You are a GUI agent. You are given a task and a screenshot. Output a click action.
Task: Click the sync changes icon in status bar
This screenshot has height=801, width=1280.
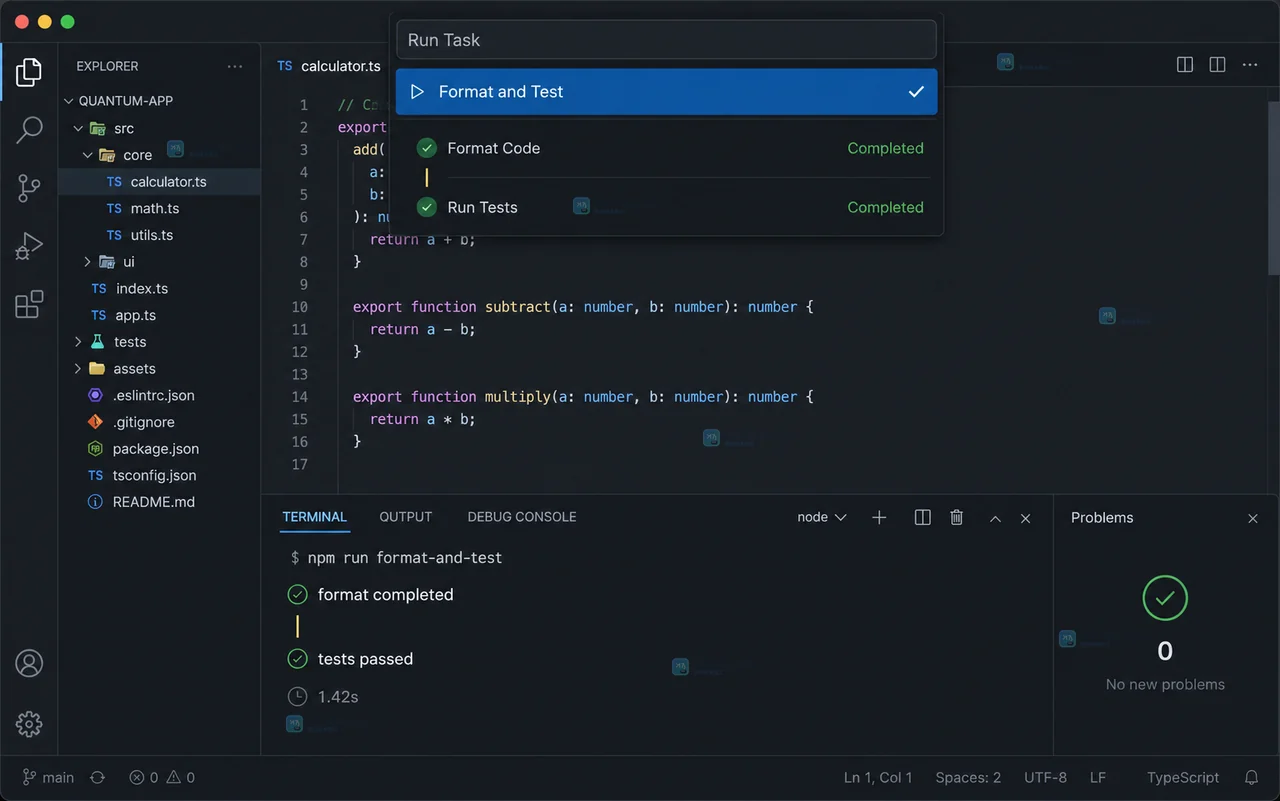point(97,777)
